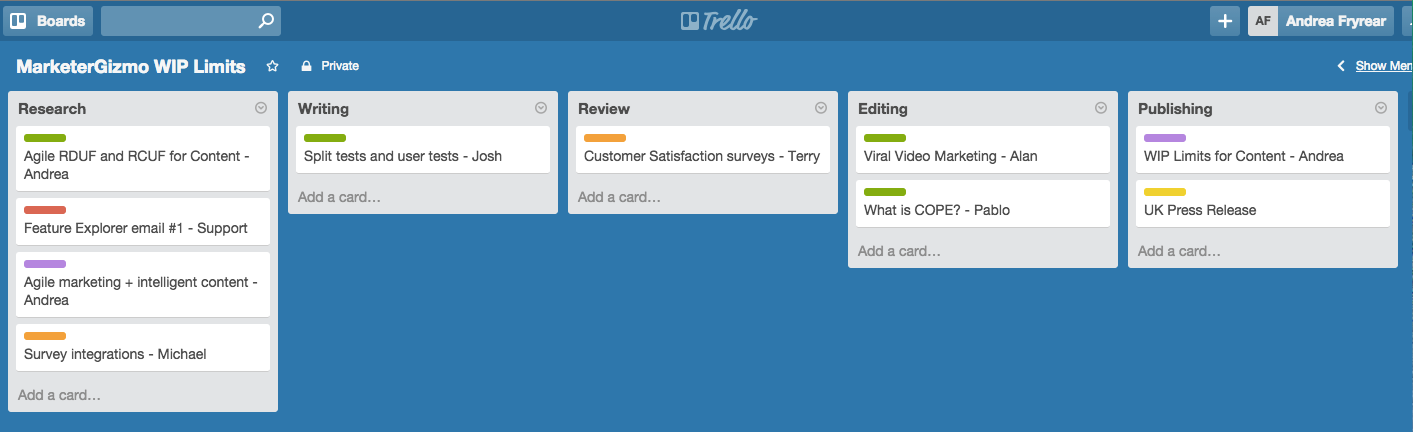Screen dimensions: 1413x432
Task: Open the AF avatar for Andrea Fryrear
Action: tap(1263, 21)
